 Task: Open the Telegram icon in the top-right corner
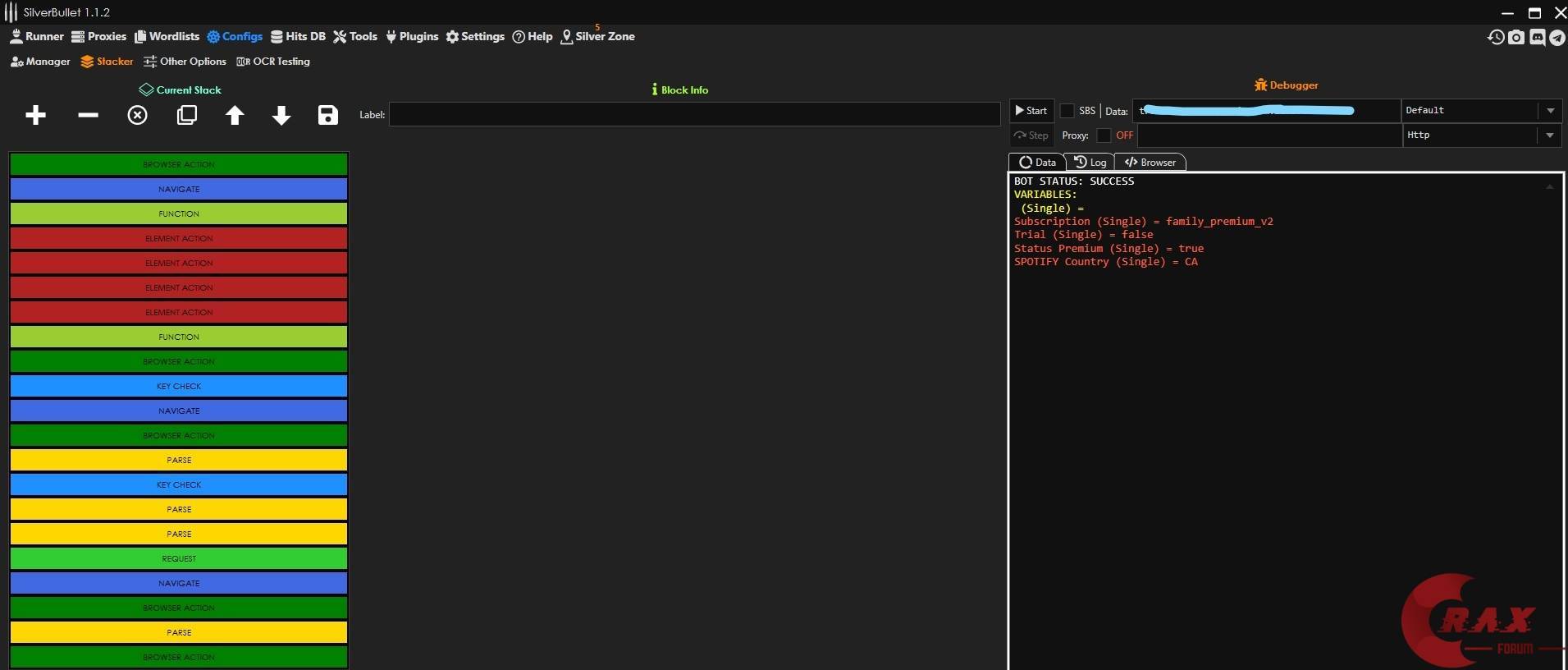pos(1557,37)
